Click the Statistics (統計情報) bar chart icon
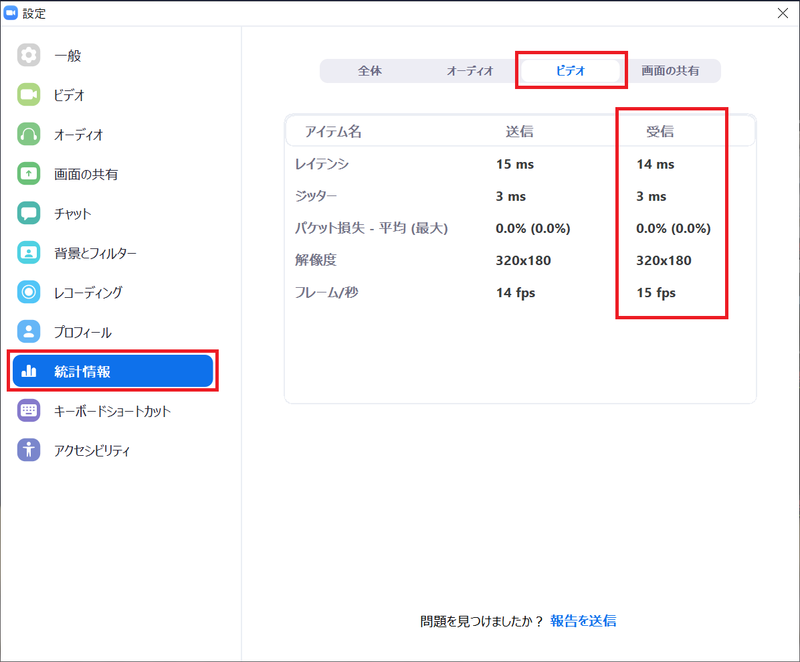The width and height of the screenshot is (800, 662). click(x=29, y=371)
